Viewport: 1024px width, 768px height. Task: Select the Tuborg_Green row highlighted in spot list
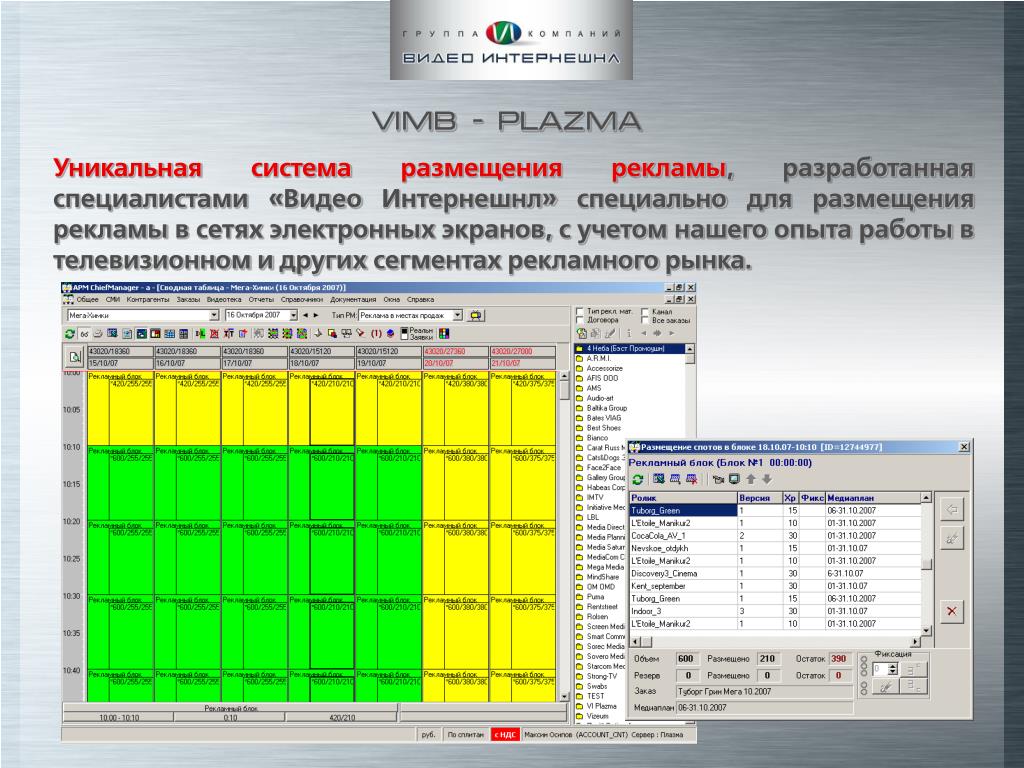[776, 511]
